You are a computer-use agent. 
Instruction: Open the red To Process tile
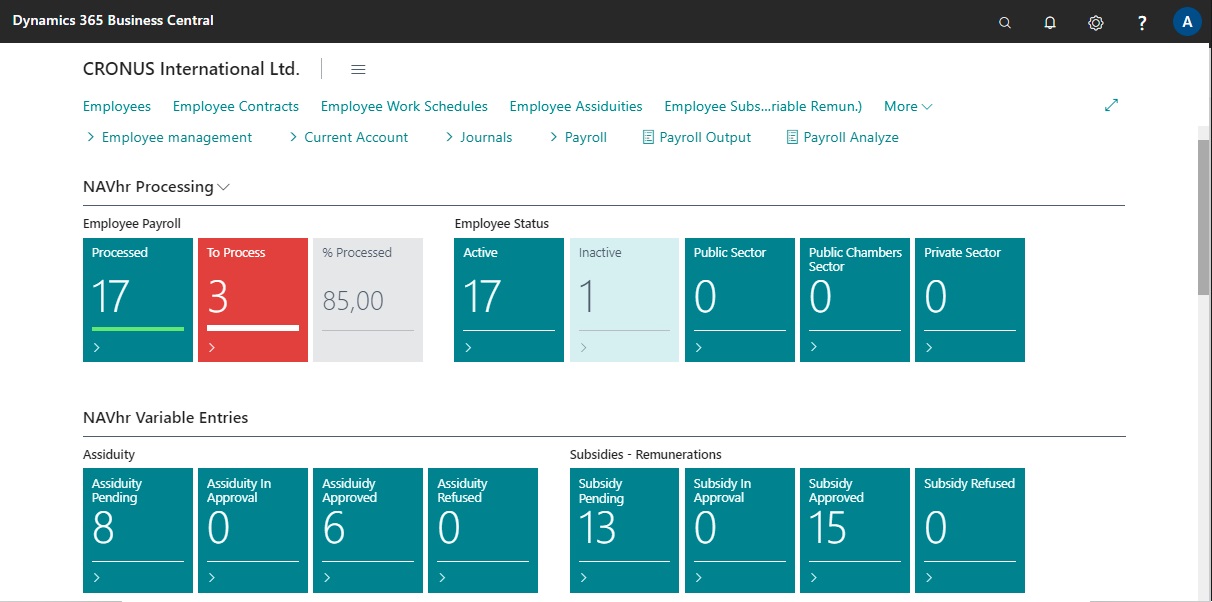pos(253,299)
